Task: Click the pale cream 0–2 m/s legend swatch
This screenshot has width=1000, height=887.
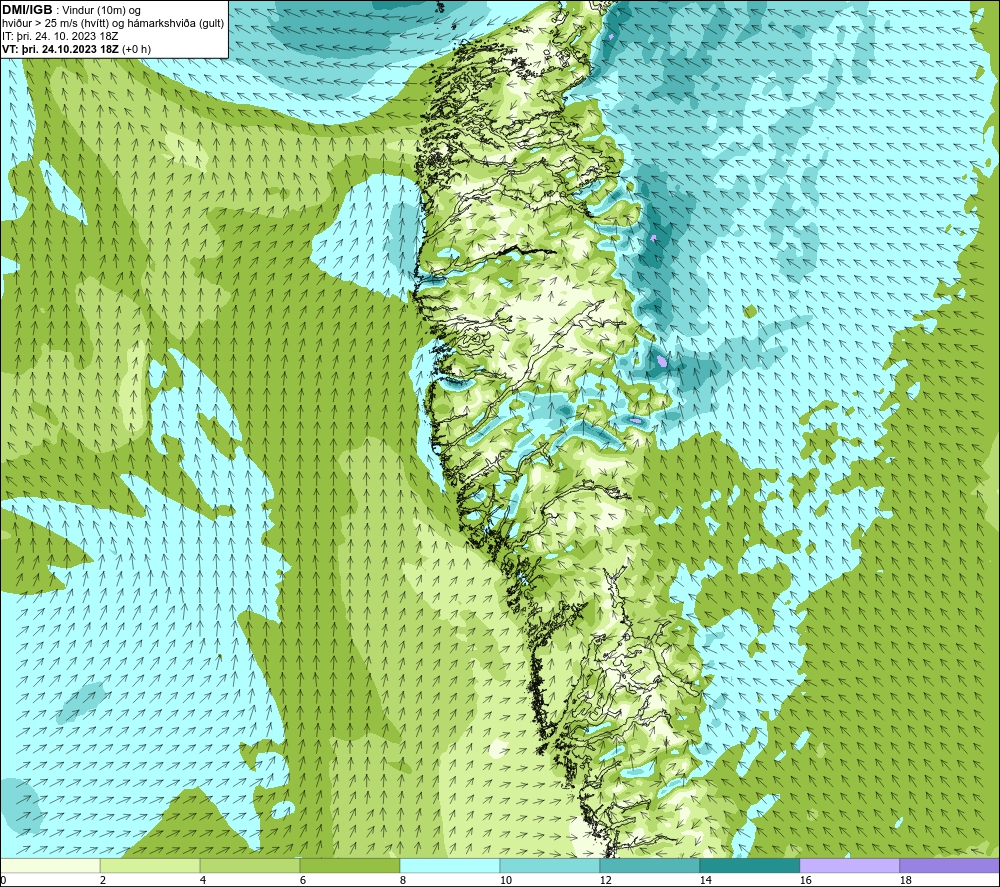Action: coord(51,866)
